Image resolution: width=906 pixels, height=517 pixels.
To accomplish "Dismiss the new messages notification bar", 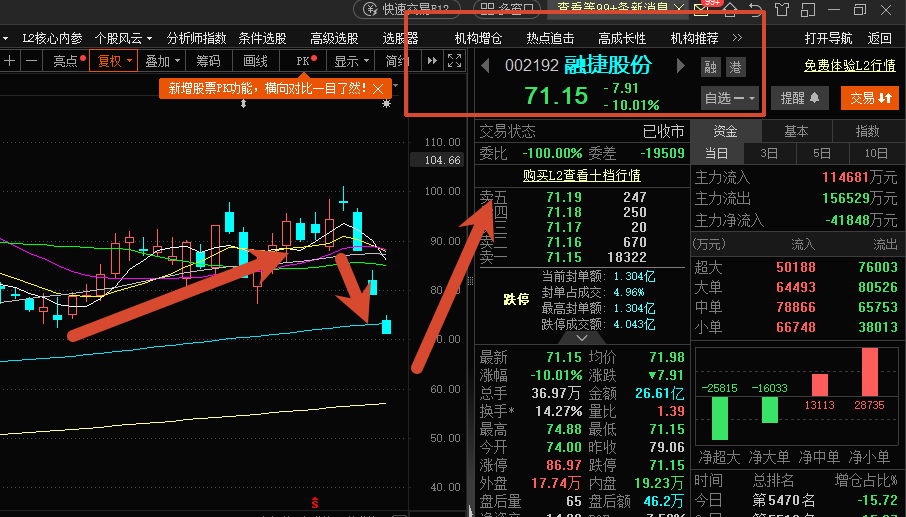I will (x=678, y=8).
